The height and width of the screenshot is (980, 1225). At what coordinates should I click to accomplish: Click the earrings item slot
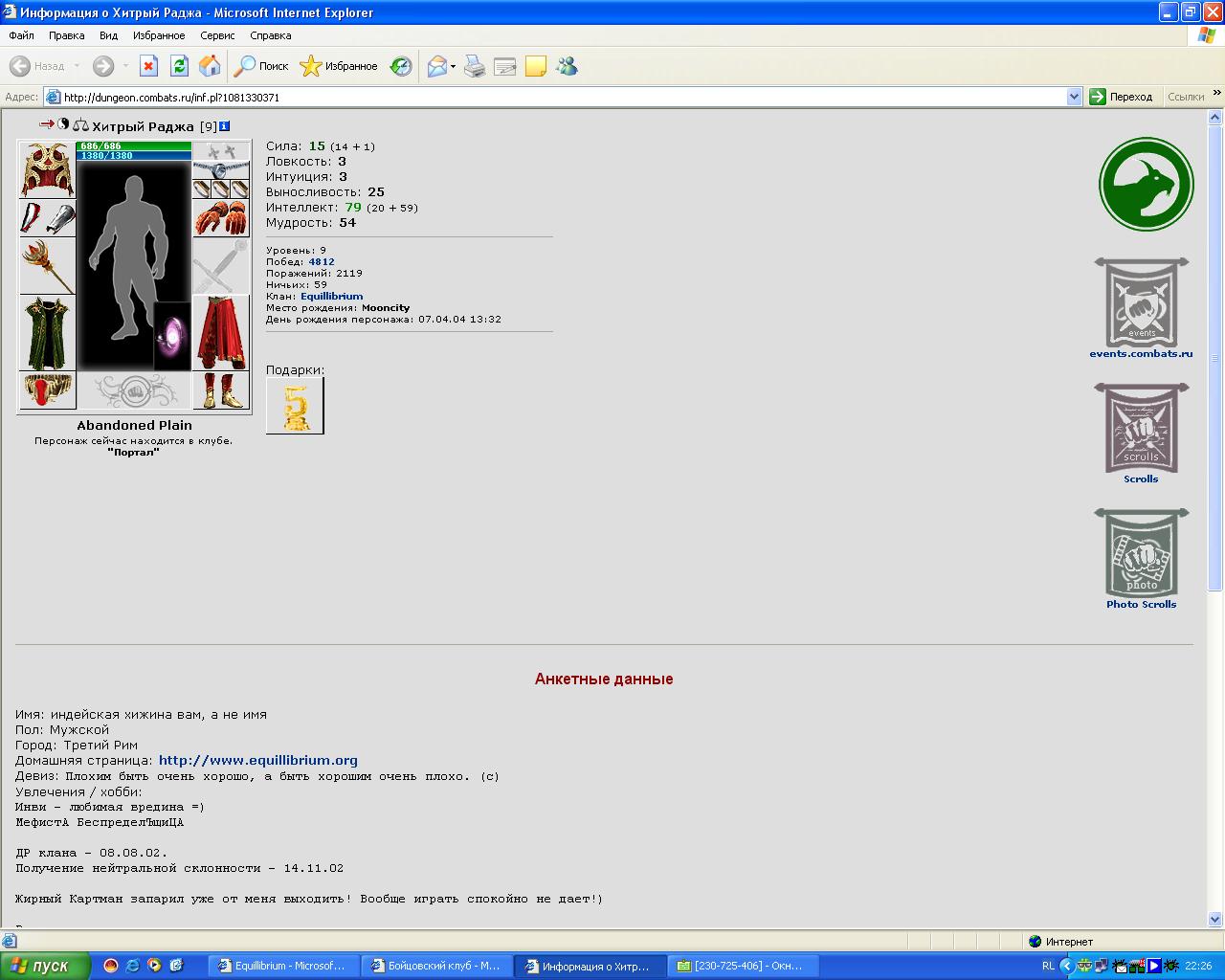221,151
